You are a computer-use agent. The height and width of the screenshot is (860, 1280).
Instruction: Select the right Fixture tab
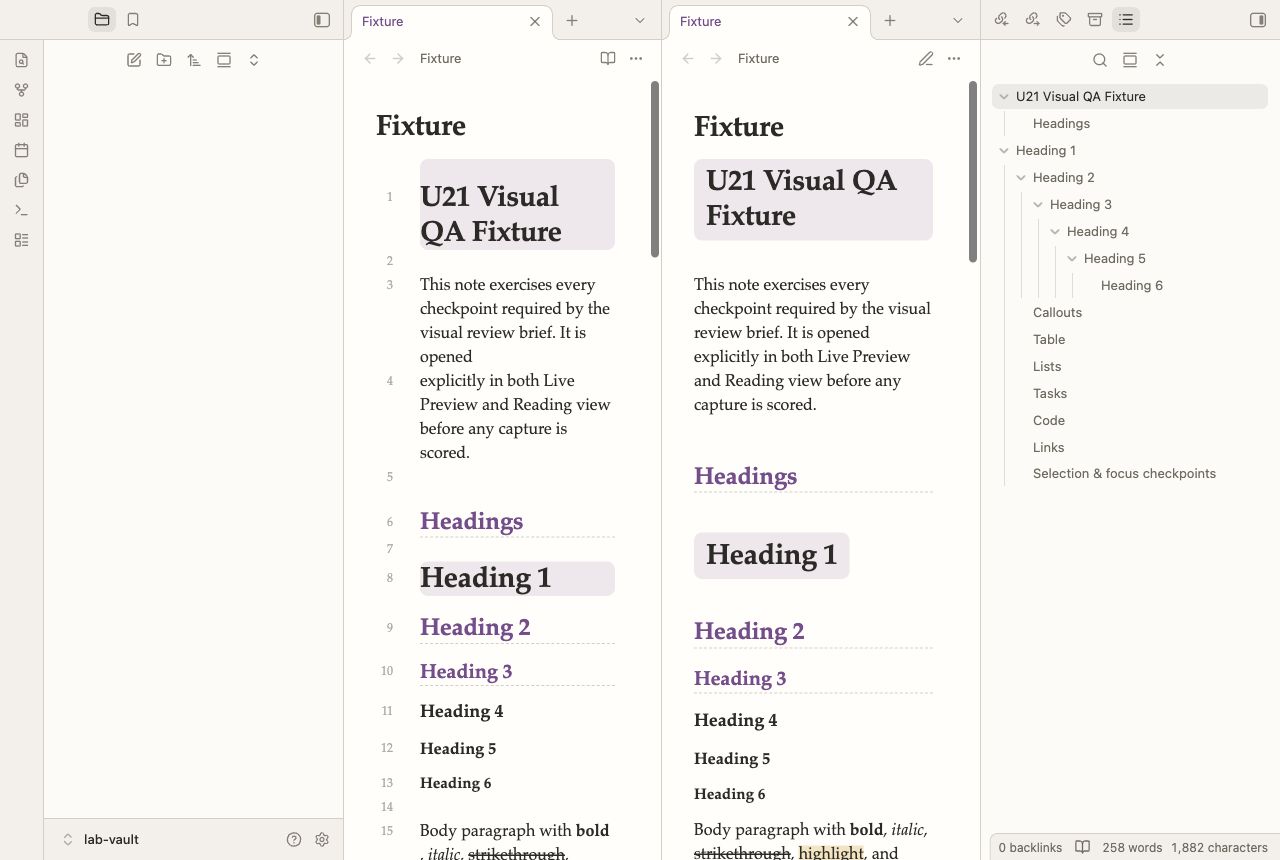pos(768,21)
